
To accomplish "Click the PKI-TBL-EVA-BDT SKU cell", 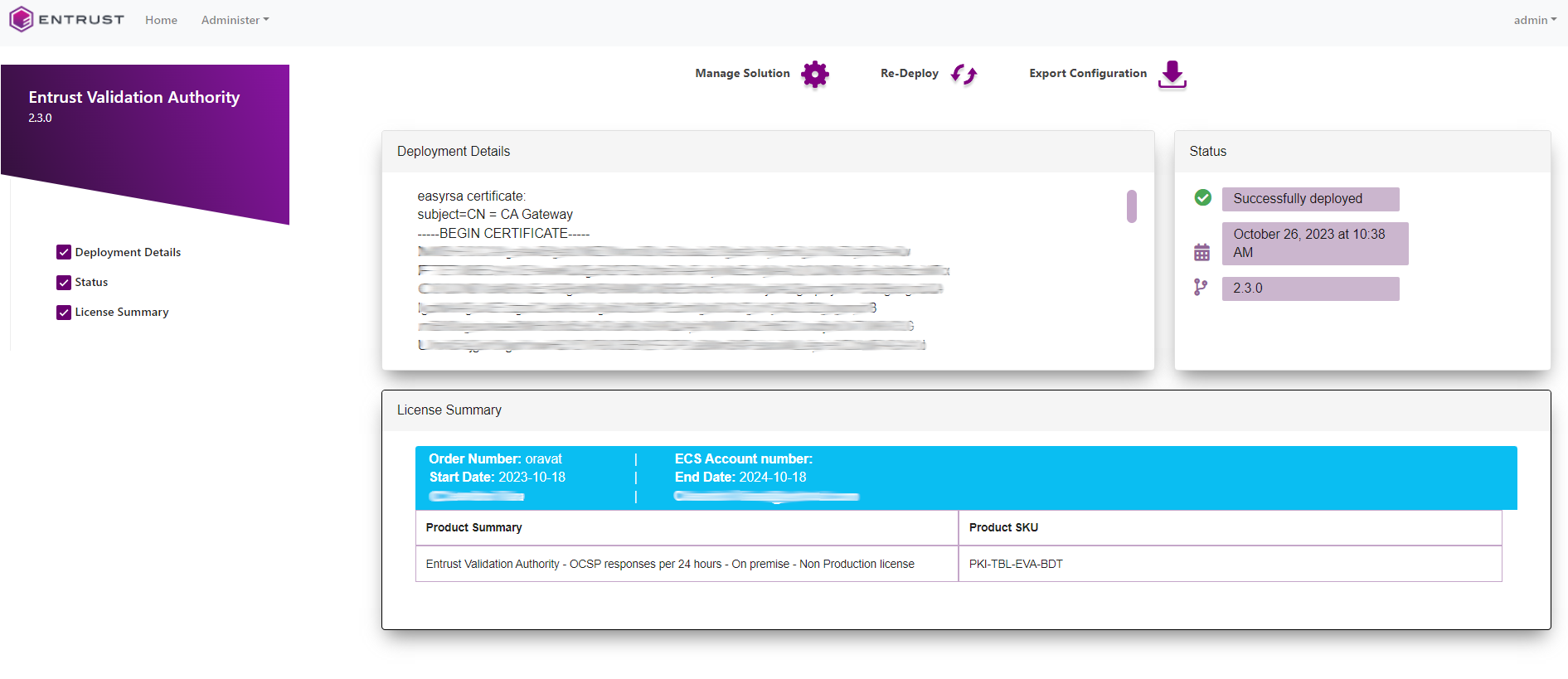I will pos(1231,564).
